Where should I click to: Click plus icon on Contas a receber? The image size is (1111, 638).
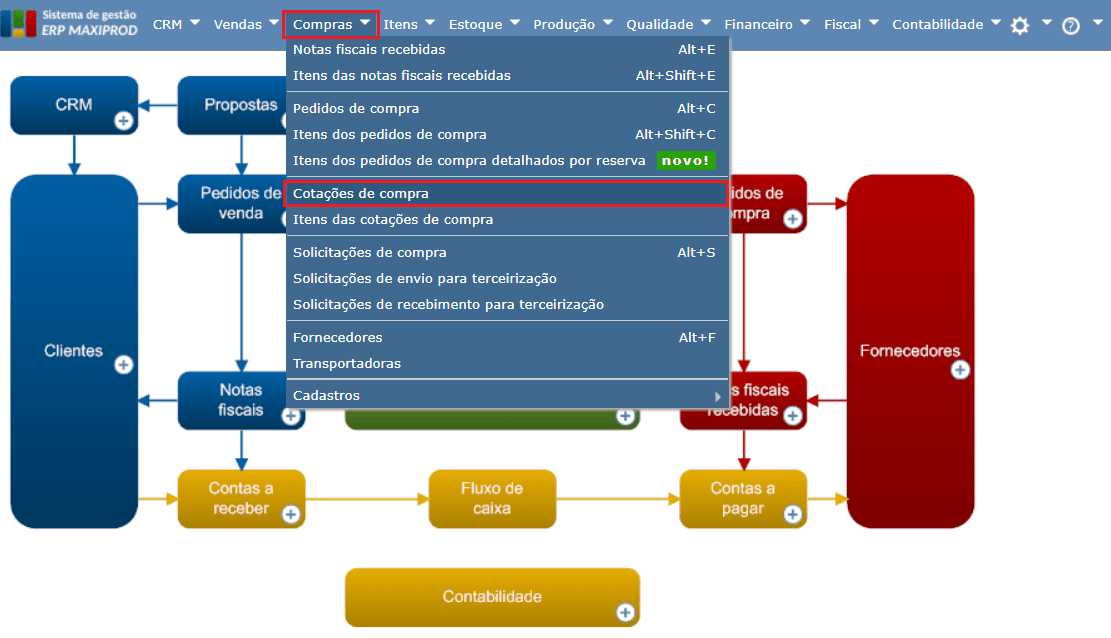(x=291, y=515)
